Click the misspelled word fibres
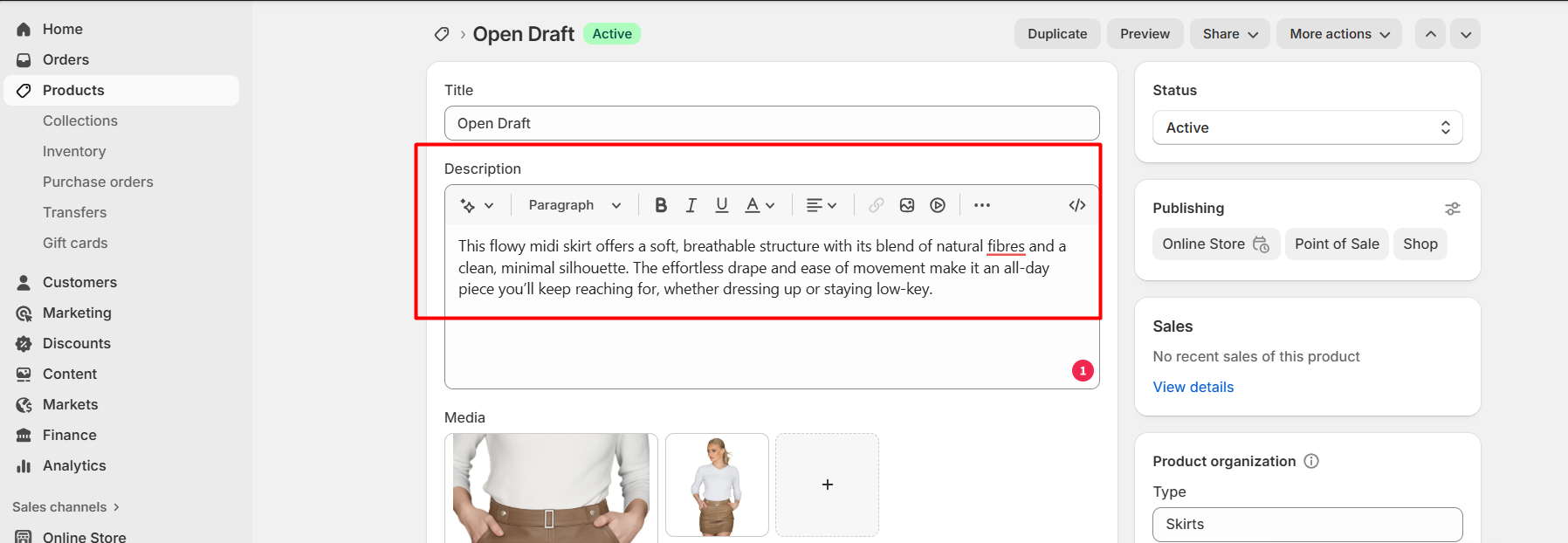Viewport: 1568px width, 543px height. pos(1006,247)
